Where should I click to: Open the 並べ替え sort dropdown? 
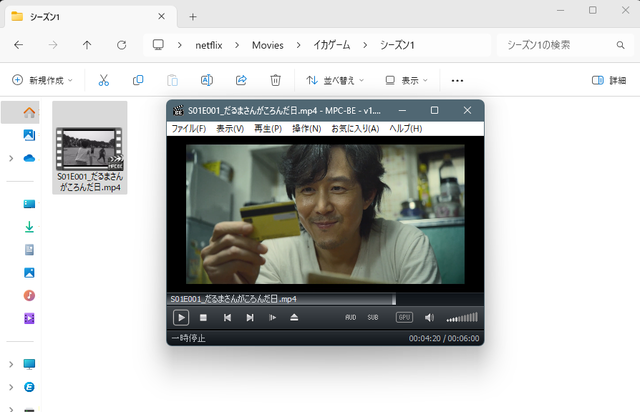pyautogui.click(x=335, y=80)
